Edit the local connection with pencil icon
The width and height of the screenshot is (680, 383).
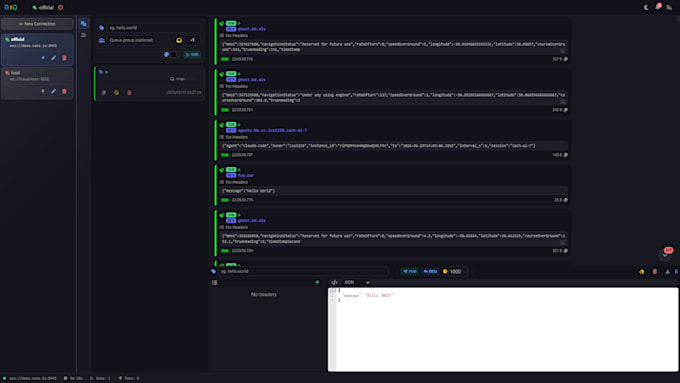click(53, 92)
